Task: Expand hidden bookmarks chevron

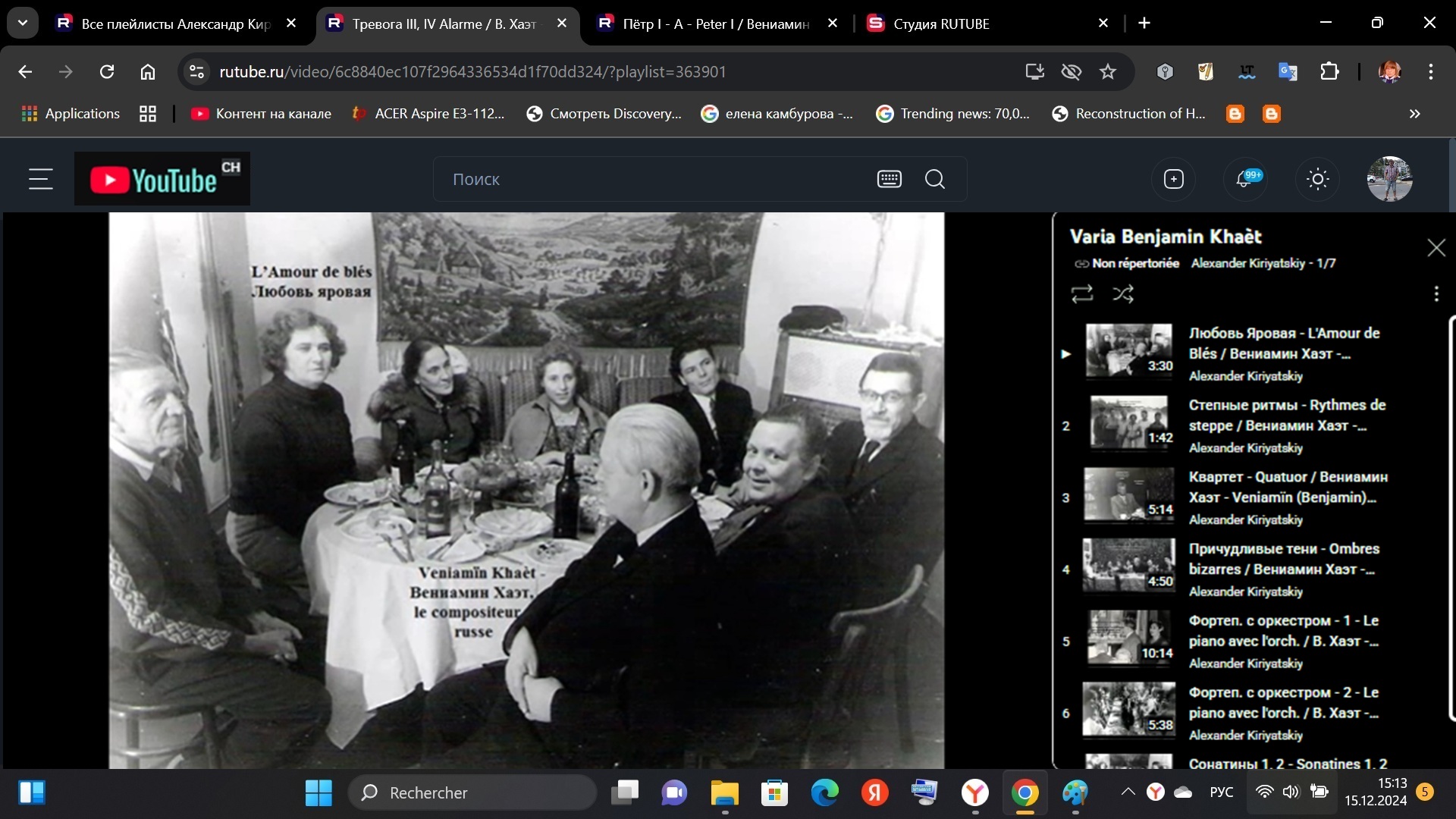Action: 1414,114
